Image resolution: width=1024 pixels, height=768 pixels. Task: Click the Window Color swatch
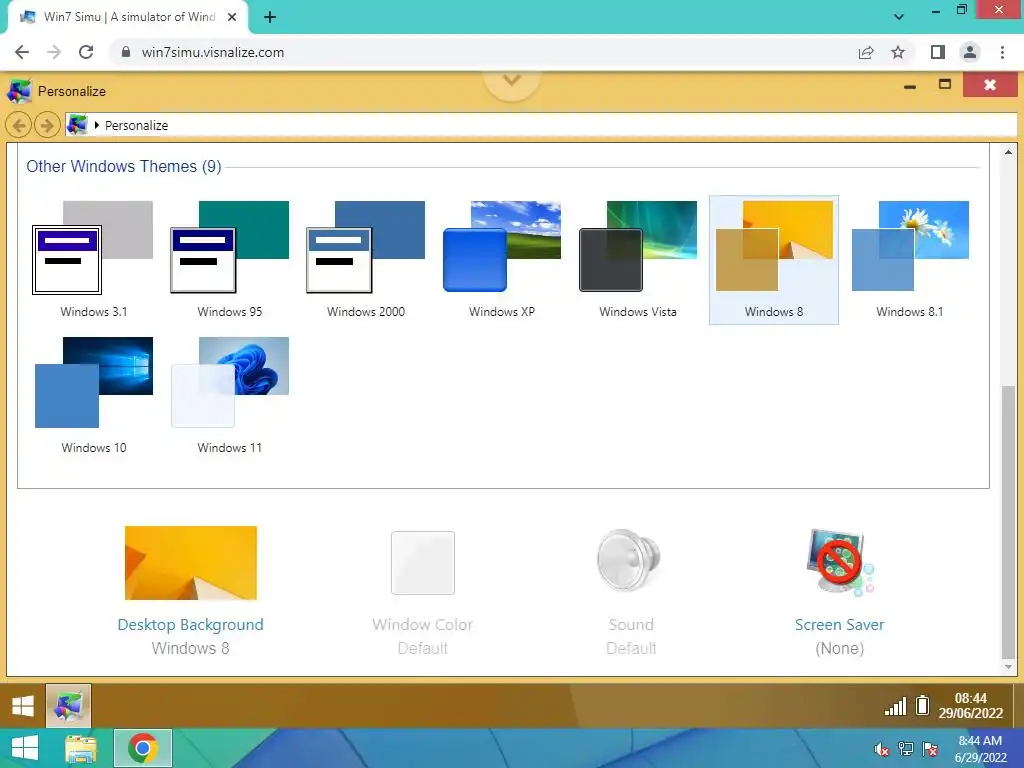[423, 563]
